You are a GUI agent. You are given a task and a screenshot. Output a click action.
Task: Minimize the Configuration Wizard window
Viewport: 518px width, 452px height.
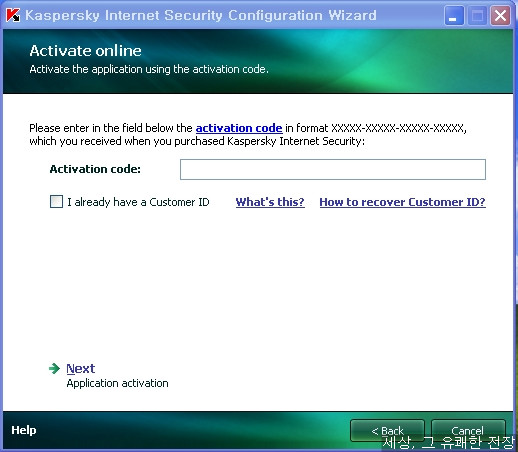click(454, 15)
